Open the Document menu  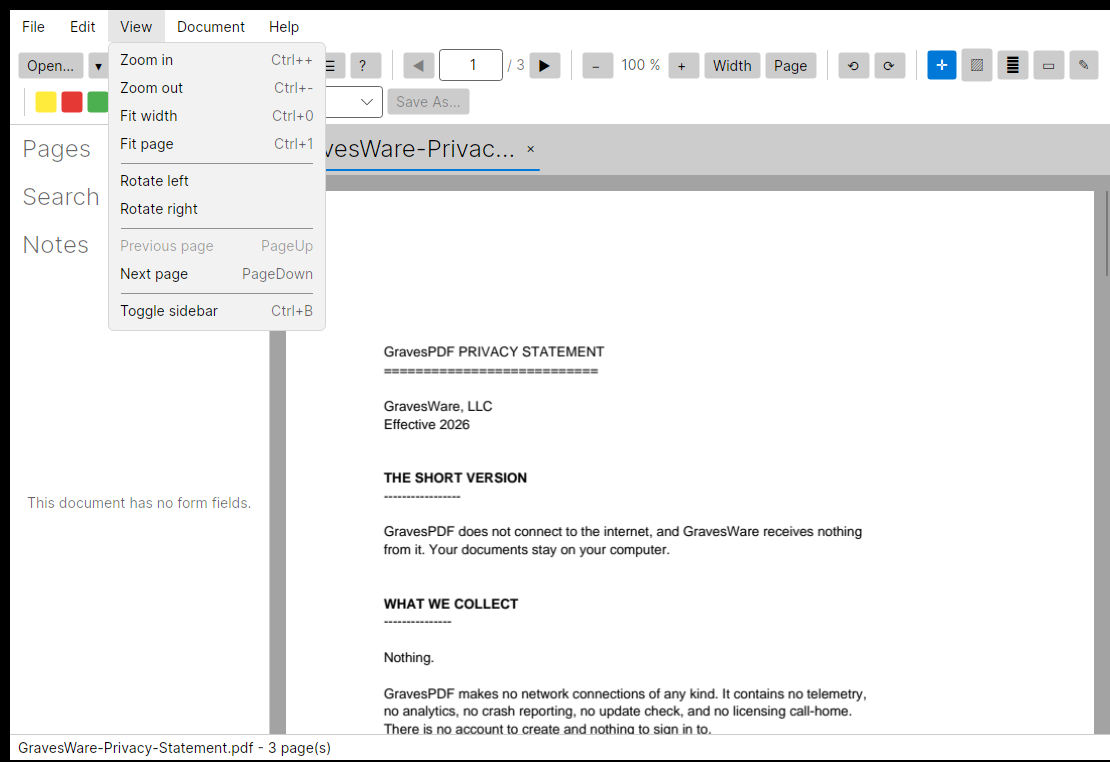[211, 27]
